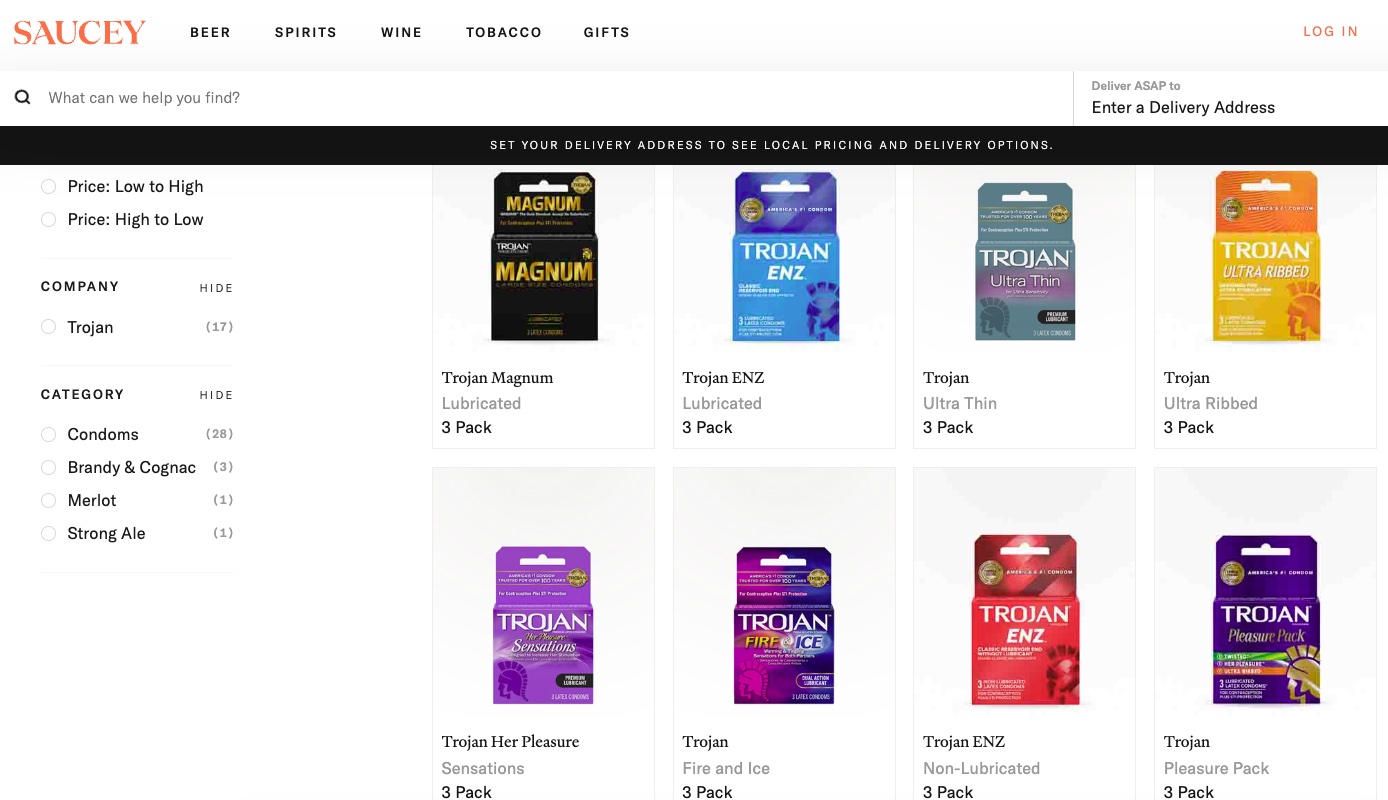Click the Condoms count (28)
Viewport: 1388px width, 800px height.
[220, 434]
